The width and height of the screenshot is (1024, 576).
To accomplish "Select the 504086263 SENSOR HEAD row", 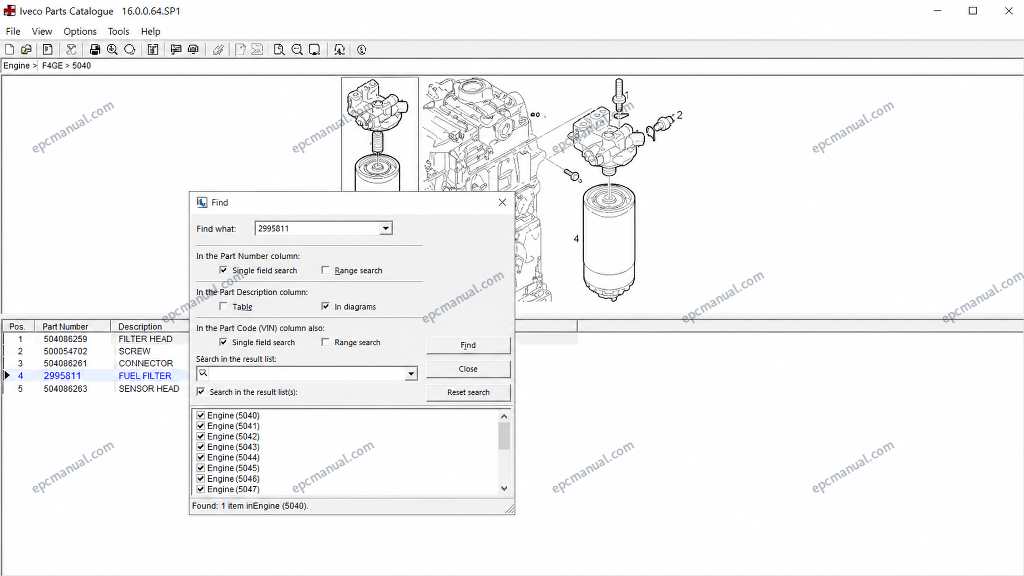I will coord(97,389).
